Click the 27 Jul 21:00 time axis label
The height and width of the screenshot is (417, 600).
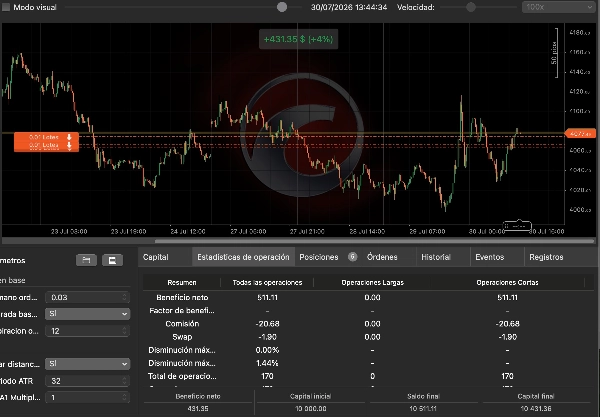click(x=307, y=231)
